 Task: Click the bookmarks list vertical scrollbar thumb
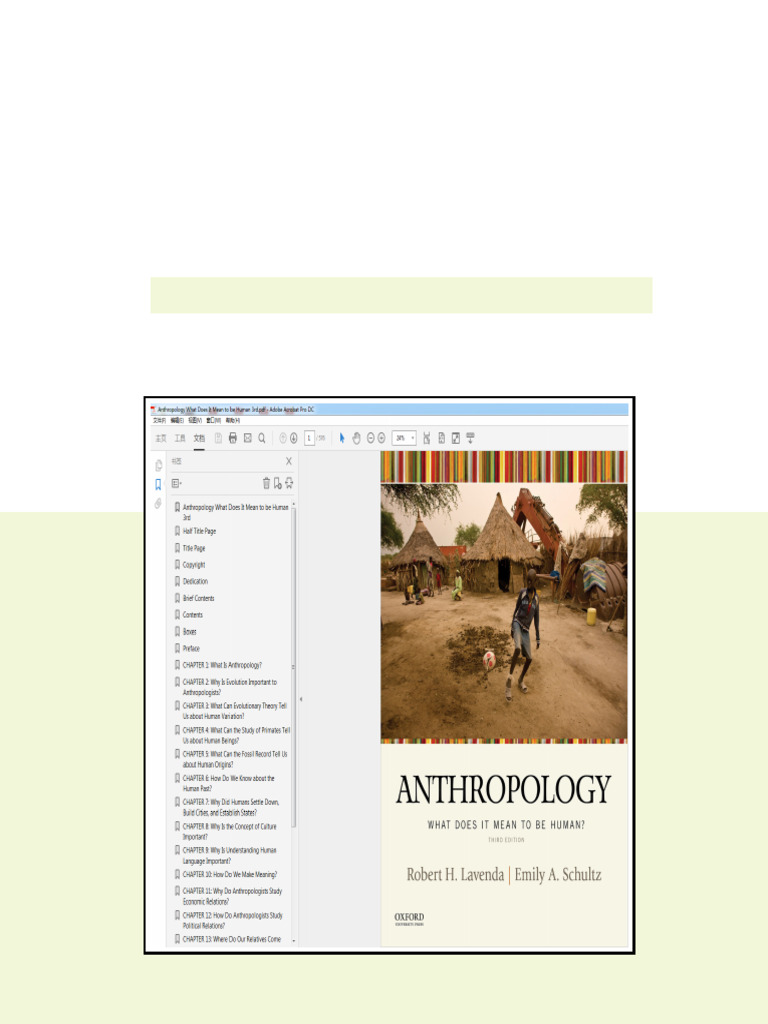[294, 667]
